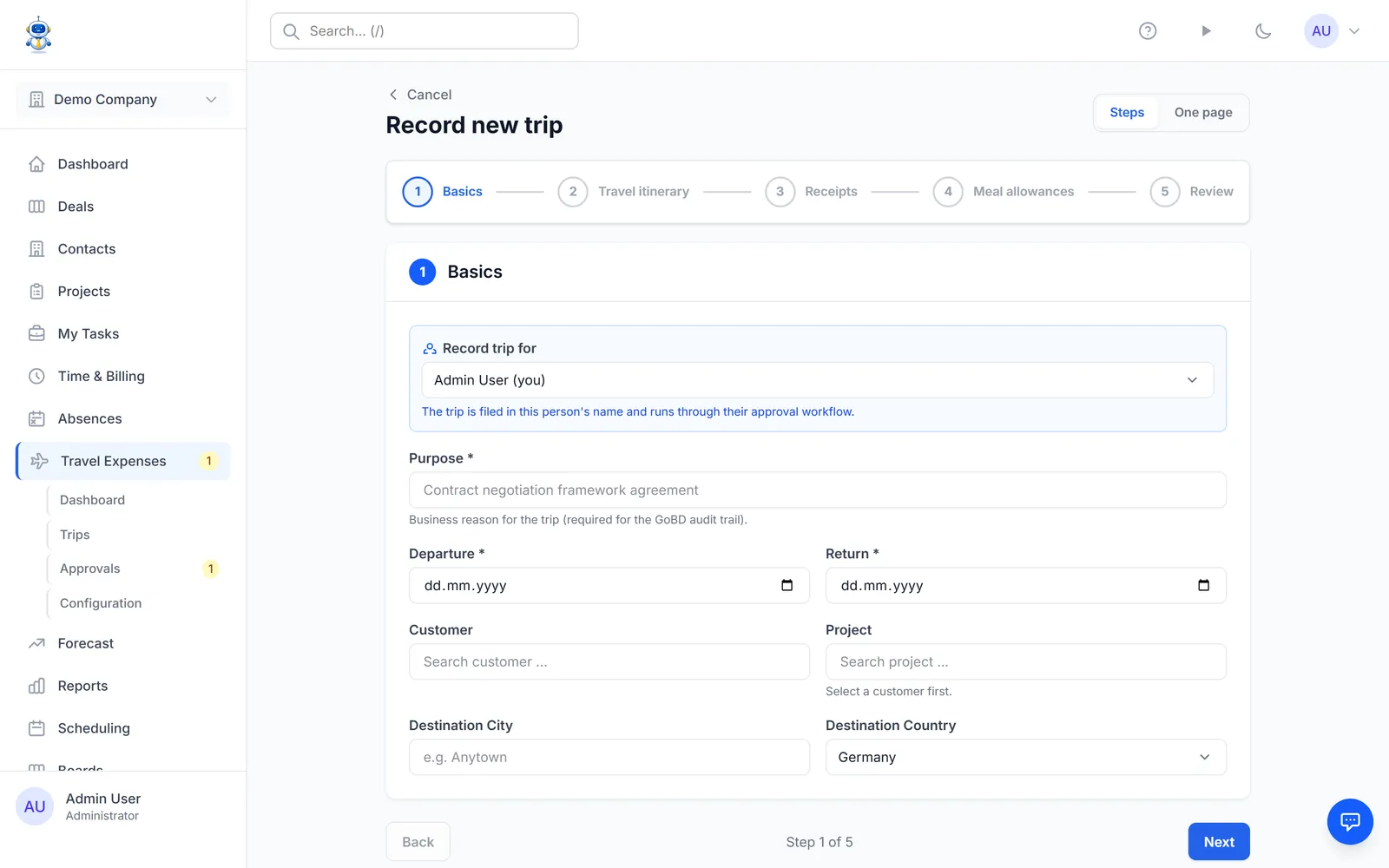1389x868 pixels.
Task: Click the Search customer field
Action: 609,661
